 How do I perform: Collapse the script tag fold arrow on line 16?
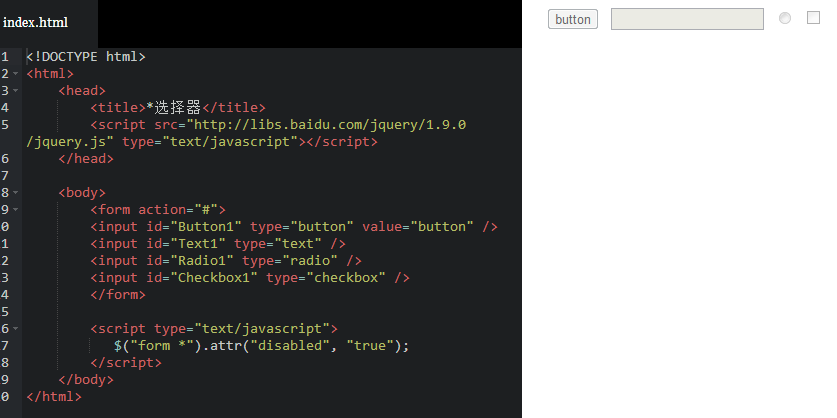(x=15, y=328)
